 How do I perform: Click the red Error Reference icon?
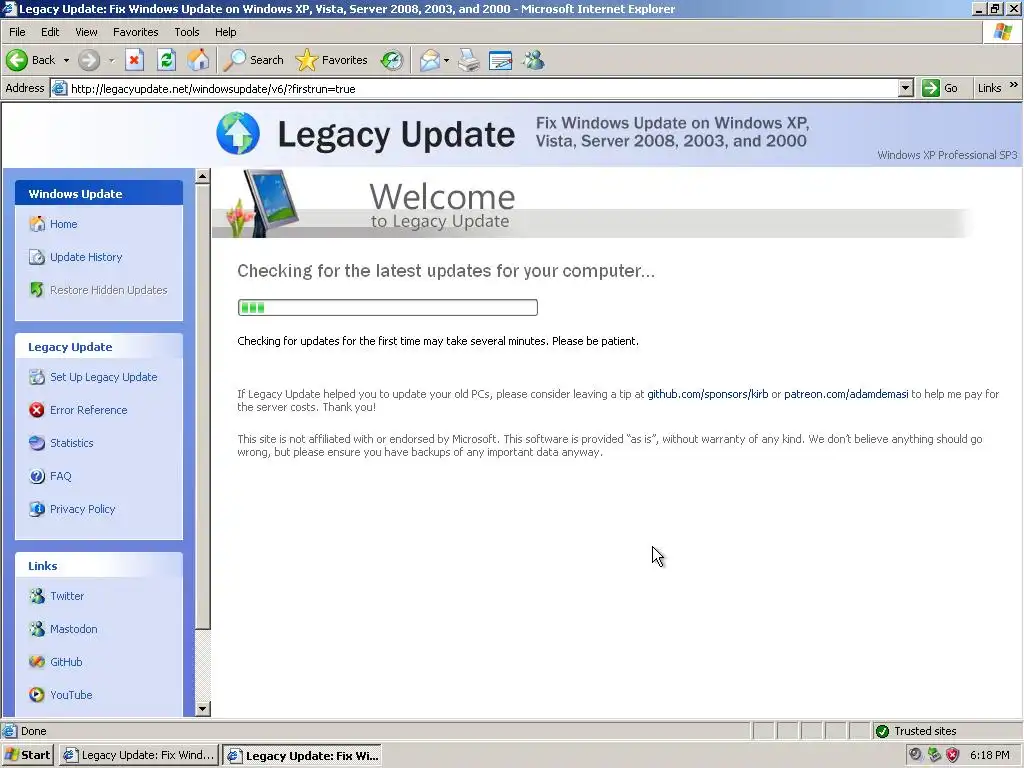37,409
